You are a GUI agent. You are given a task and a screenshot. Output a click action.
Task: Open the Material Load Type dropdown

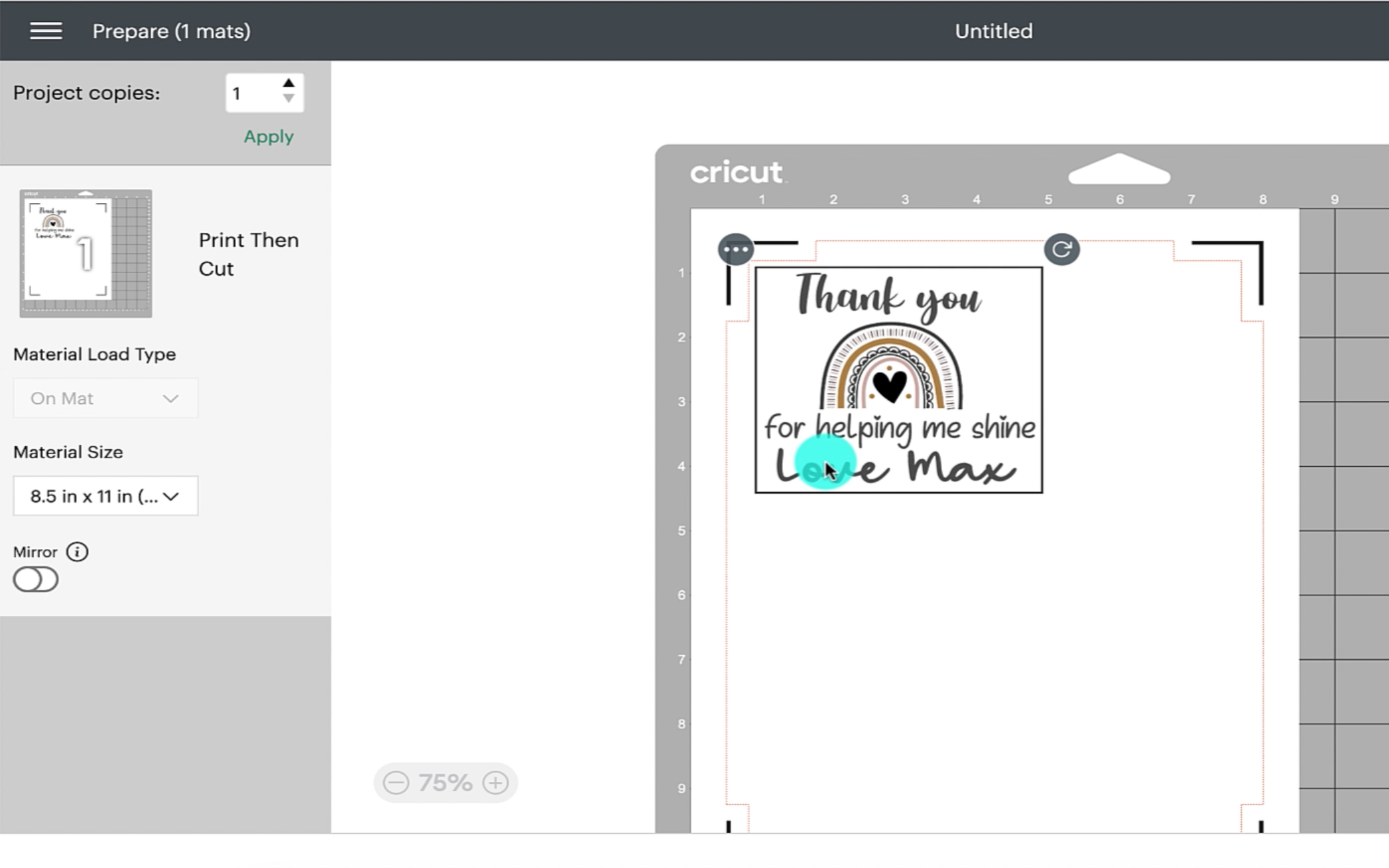pos(105,398)
